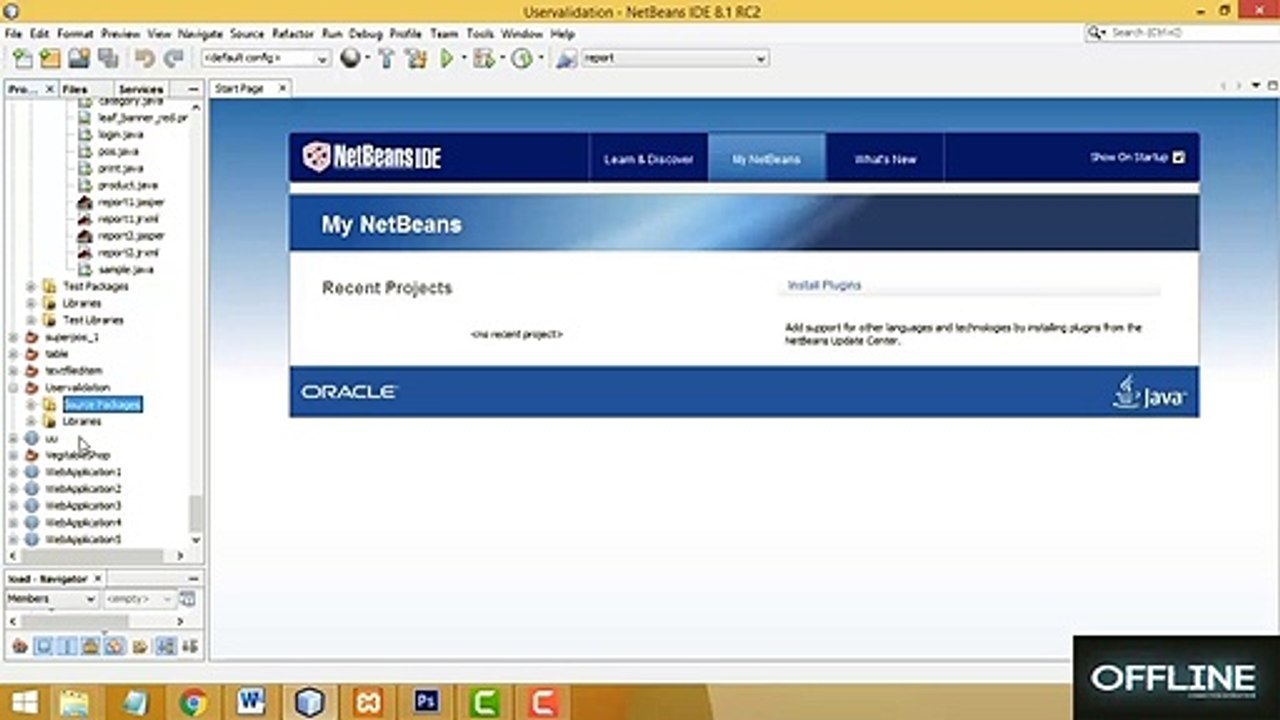
Task: Click the Navigator horizontal scrollbar thumb
Action: click(x=75, y=621)
